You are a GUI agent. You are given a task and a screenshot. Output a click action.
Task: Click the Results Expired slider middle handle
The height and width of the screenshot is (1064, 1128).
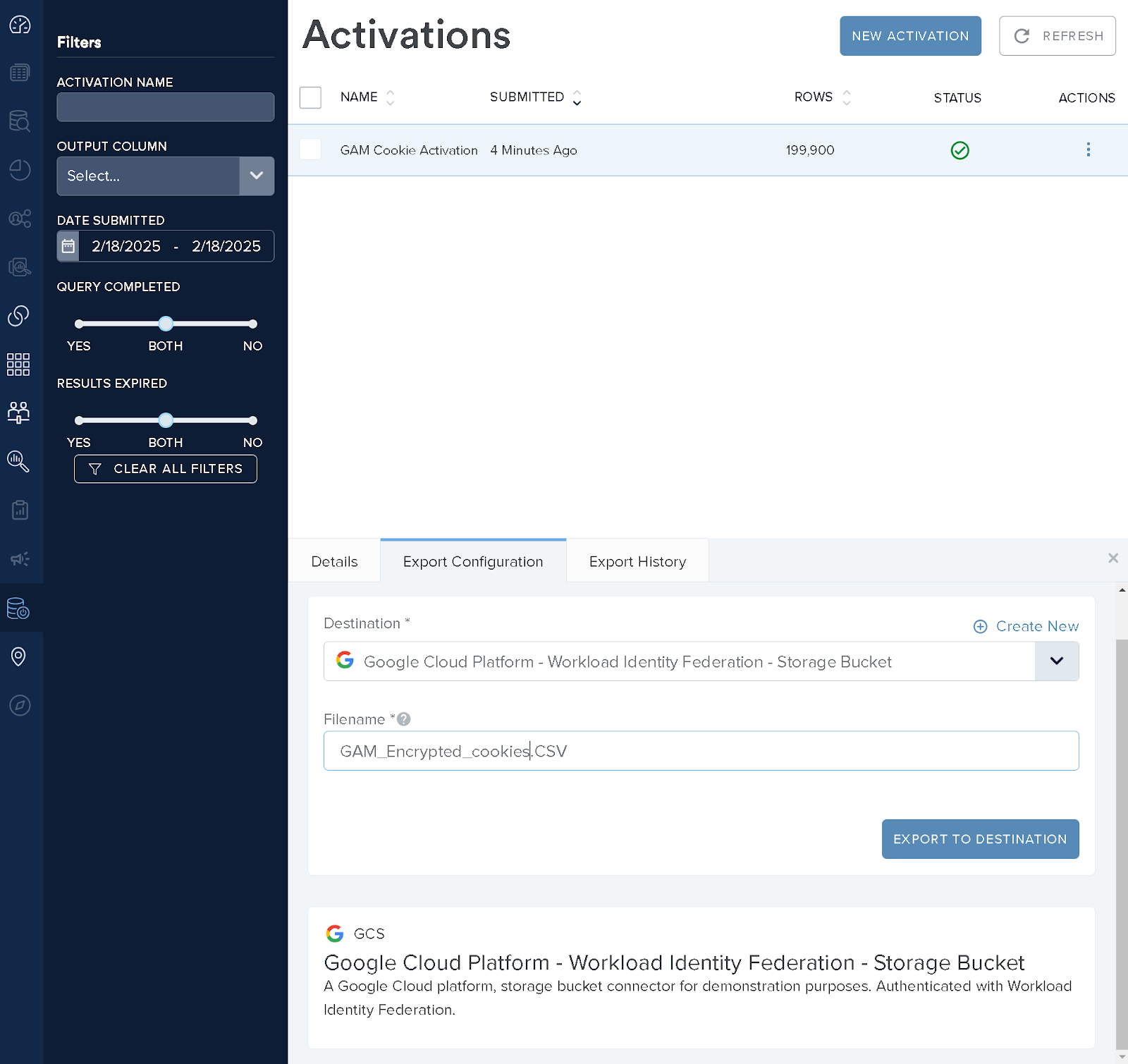166,420
